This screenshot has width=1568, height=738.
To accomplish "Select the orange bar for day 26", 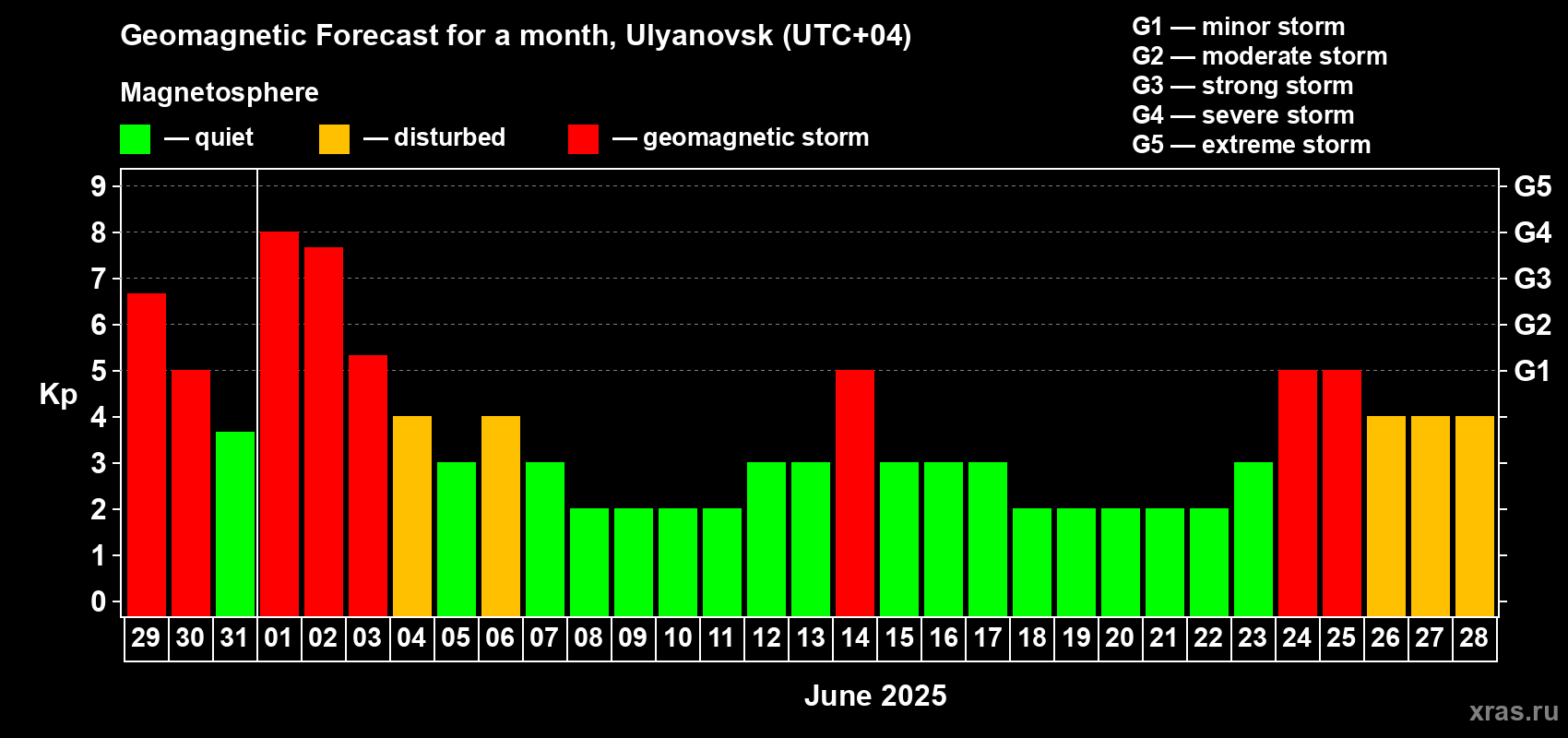I will 1386,517.
